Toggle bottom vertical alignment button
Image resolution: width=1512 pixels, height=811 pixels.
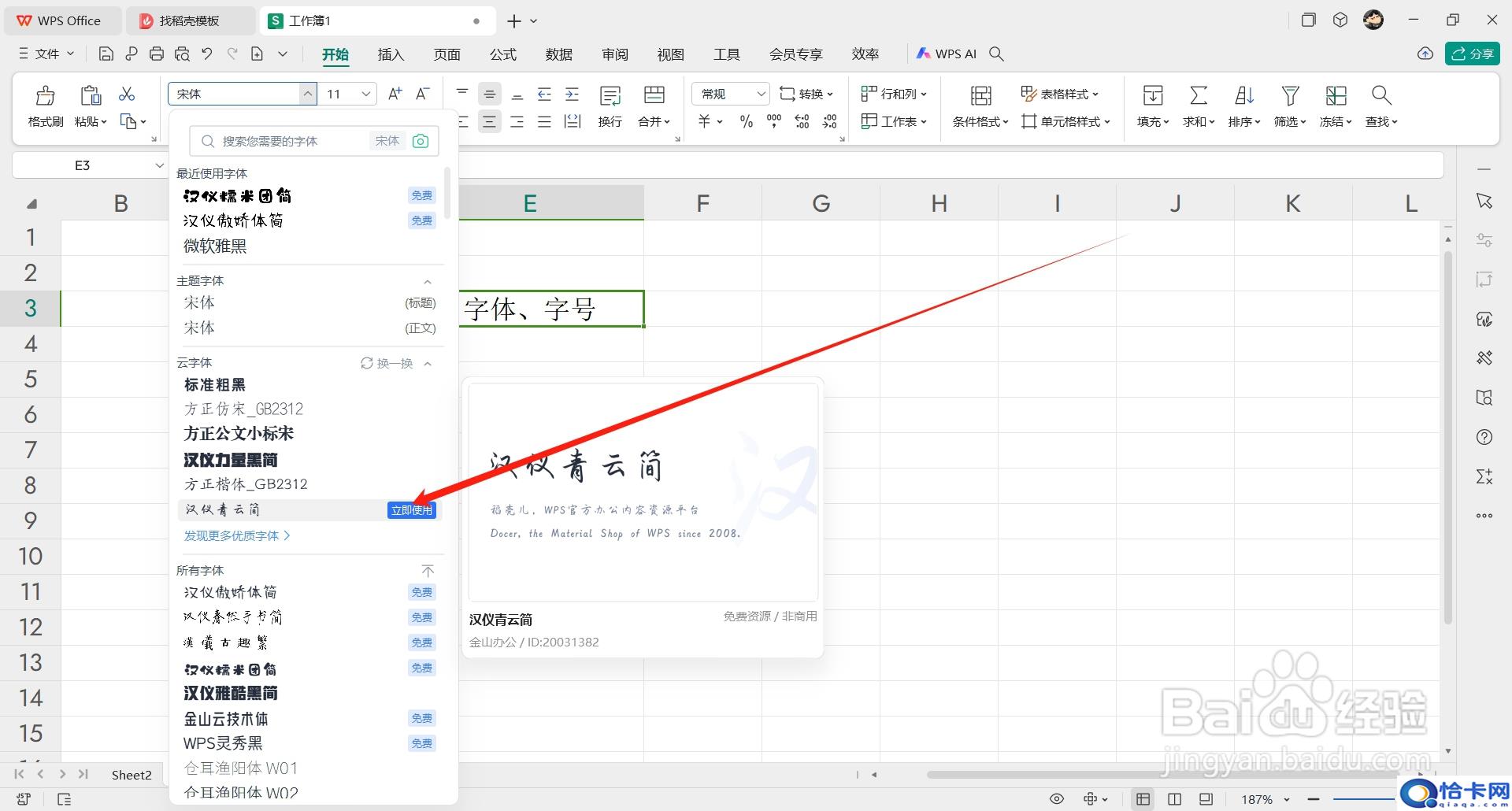click(517, 94)
